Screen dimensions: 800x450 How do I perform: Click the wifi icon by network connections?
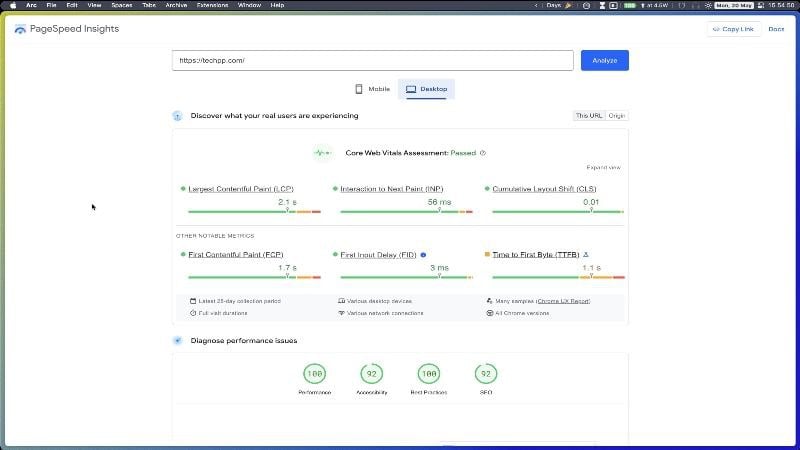pyautogui.click(x=341, y=313)
